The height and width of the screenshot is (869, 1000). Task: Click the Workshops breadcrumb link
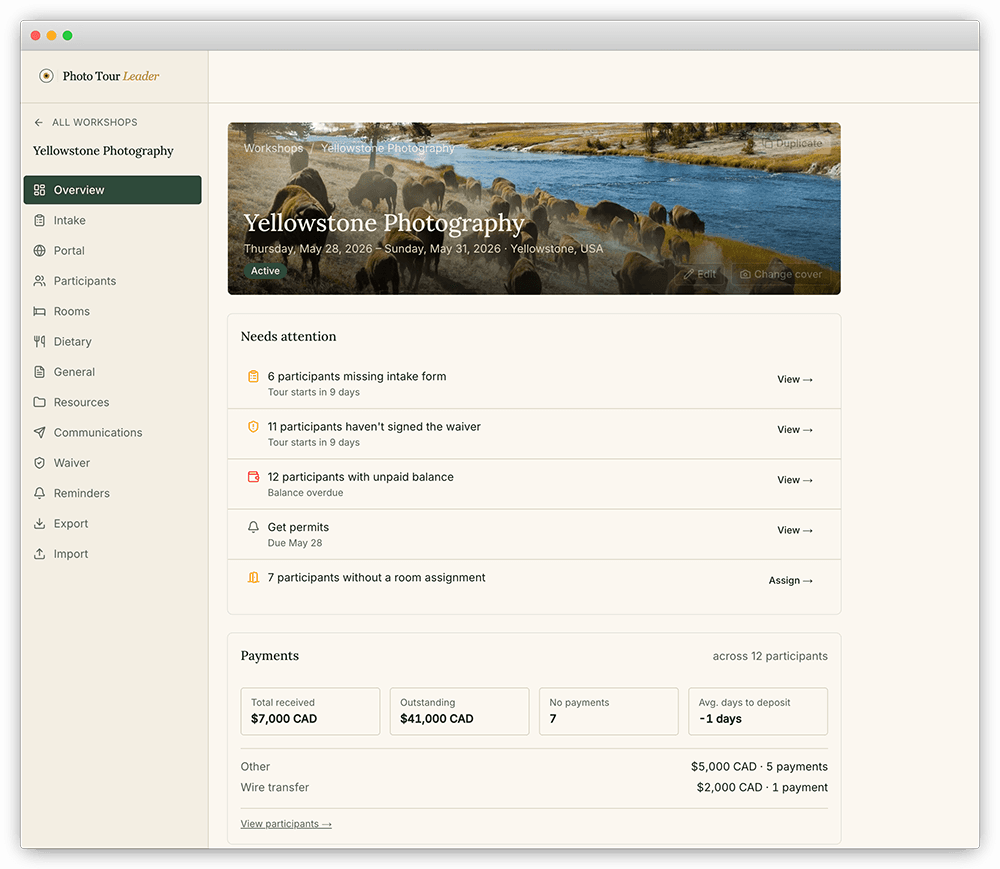tap(274, 148)
